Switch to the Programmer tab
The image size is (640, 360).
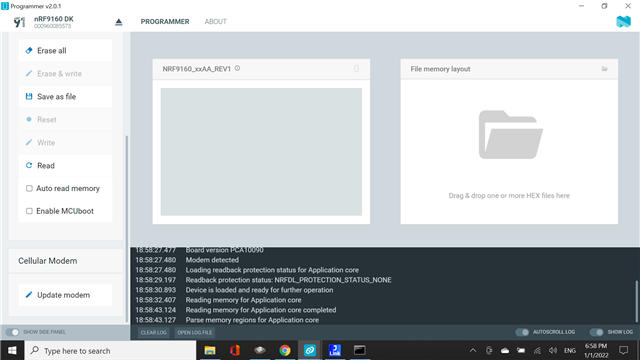[x=165, y=22]
